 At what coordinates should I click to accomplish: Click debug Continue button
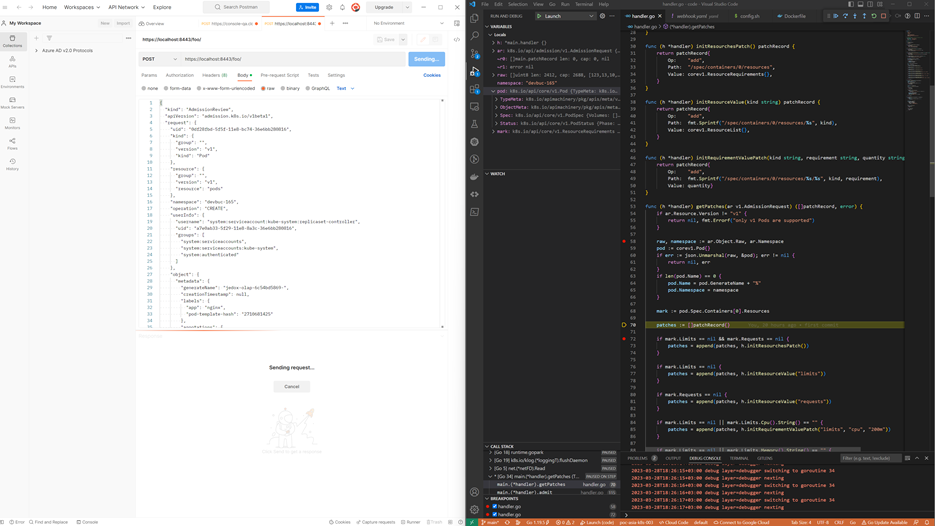point(836,16)
